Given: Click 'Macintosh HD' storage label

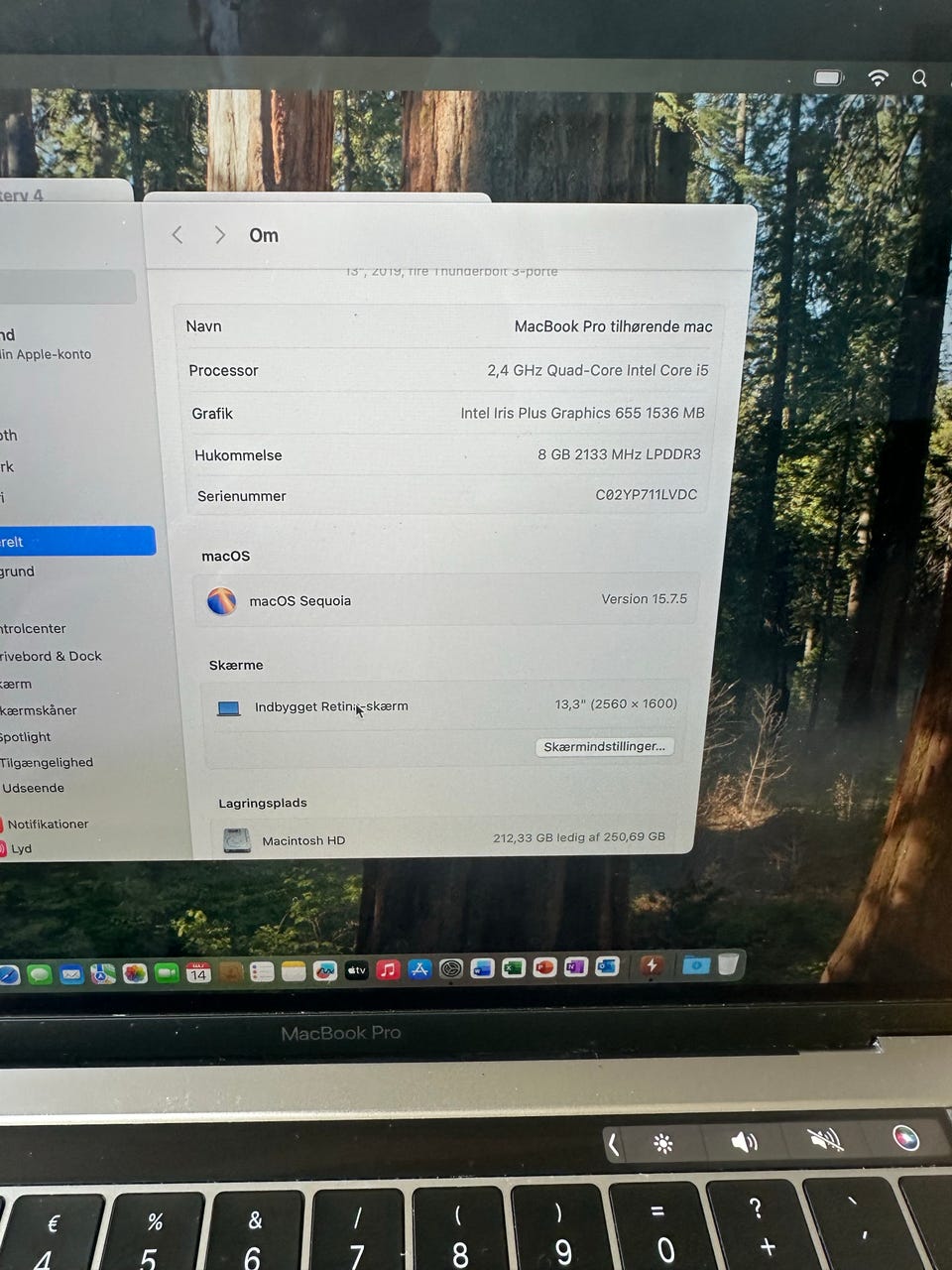Looking at the screenshot, I should tap(303, 840).
